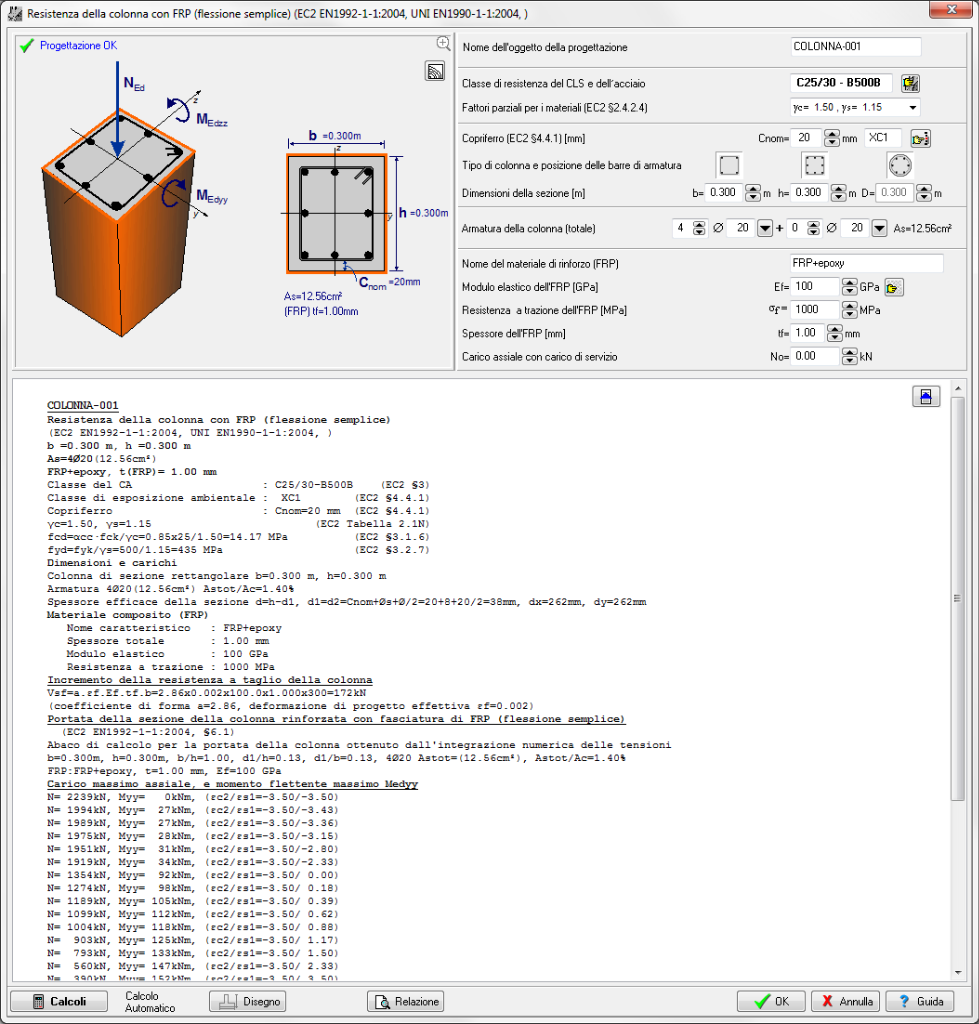Click the No axial service load input

point(816,357)
